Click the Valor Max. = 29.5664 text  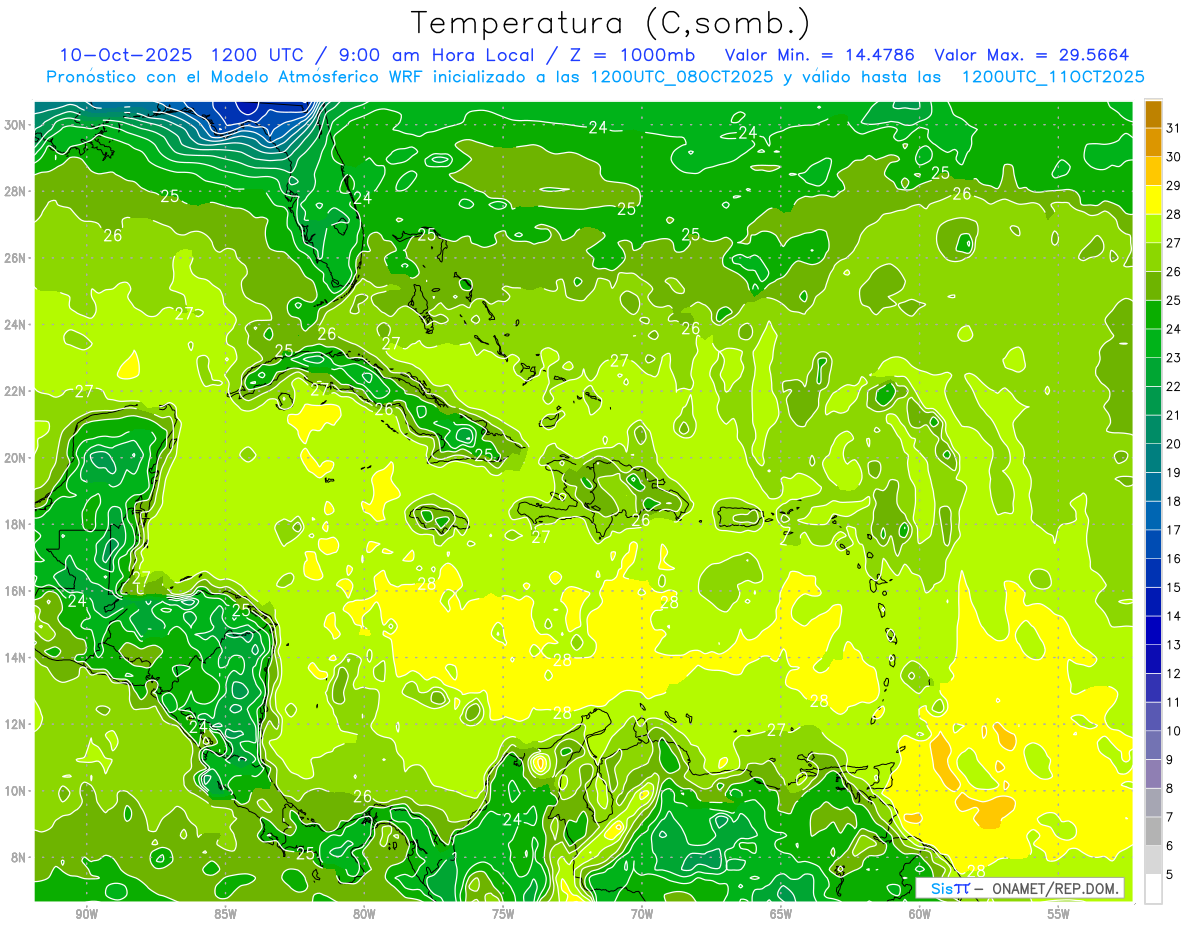point(1031,55)
